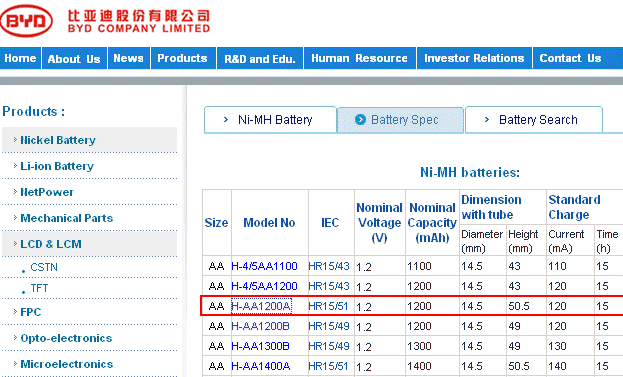
Task: Click the arrow bullet beside Microelectronics
Action: (15, 364)
